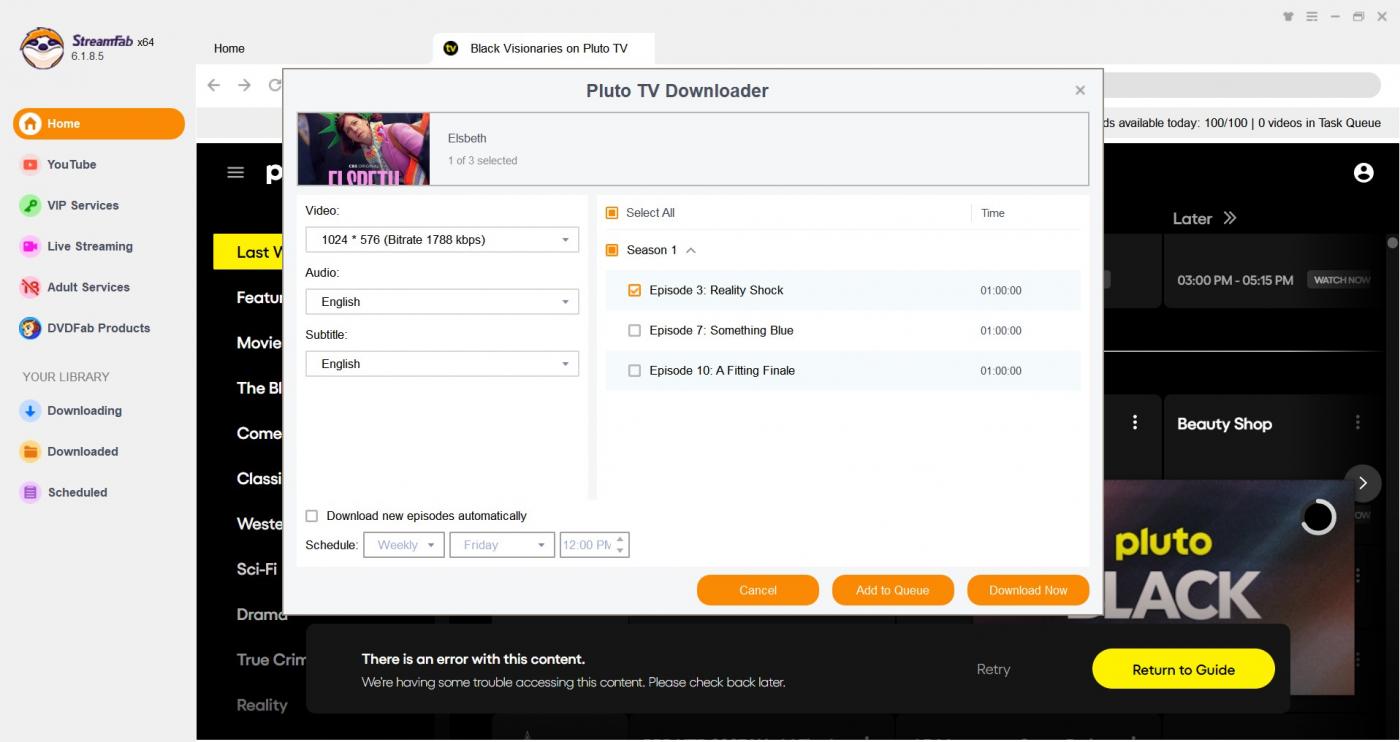Click the Download Now button

pyautogui.click(x=1028, y=590)
